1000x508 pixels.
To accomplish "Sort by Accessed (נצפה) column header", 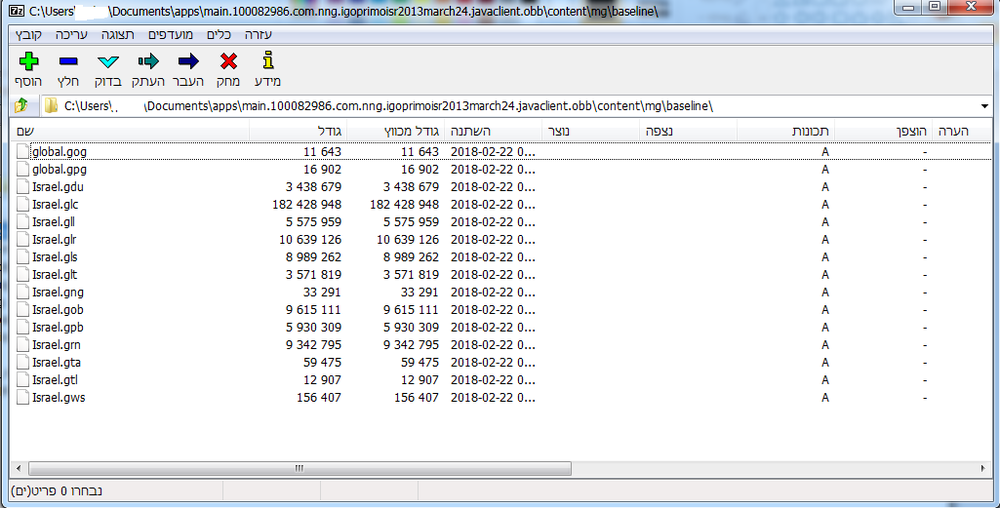I will 688,131.
